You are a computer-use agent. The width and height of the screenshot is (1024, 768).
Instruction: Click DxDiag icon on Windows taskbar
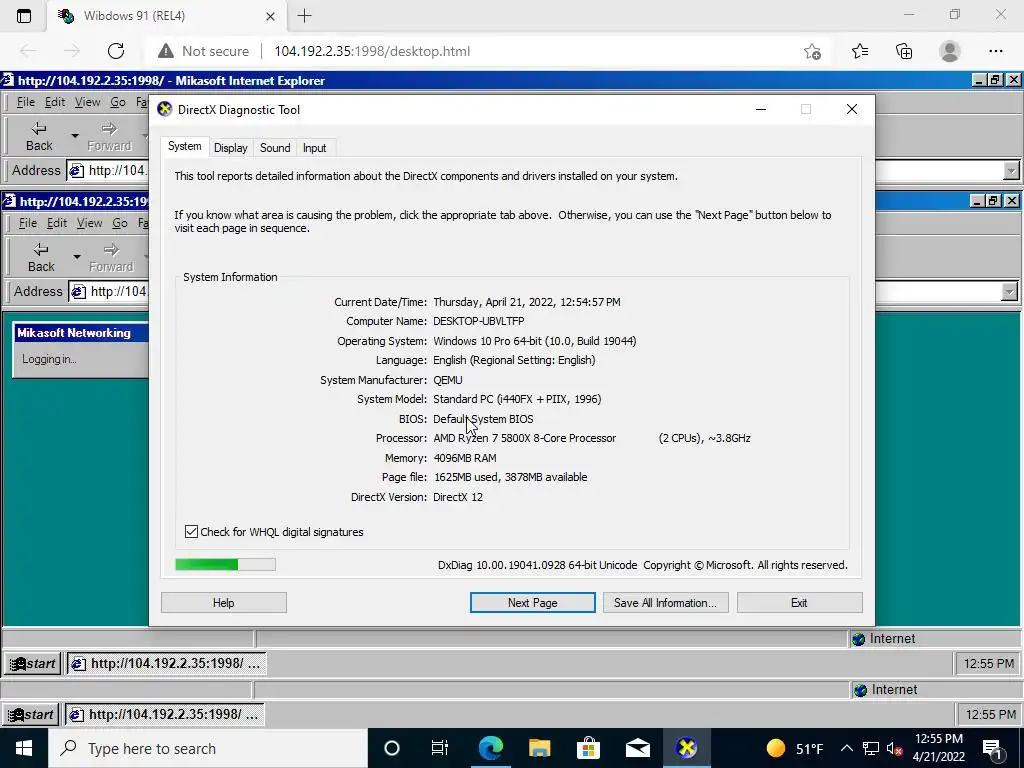686,748
